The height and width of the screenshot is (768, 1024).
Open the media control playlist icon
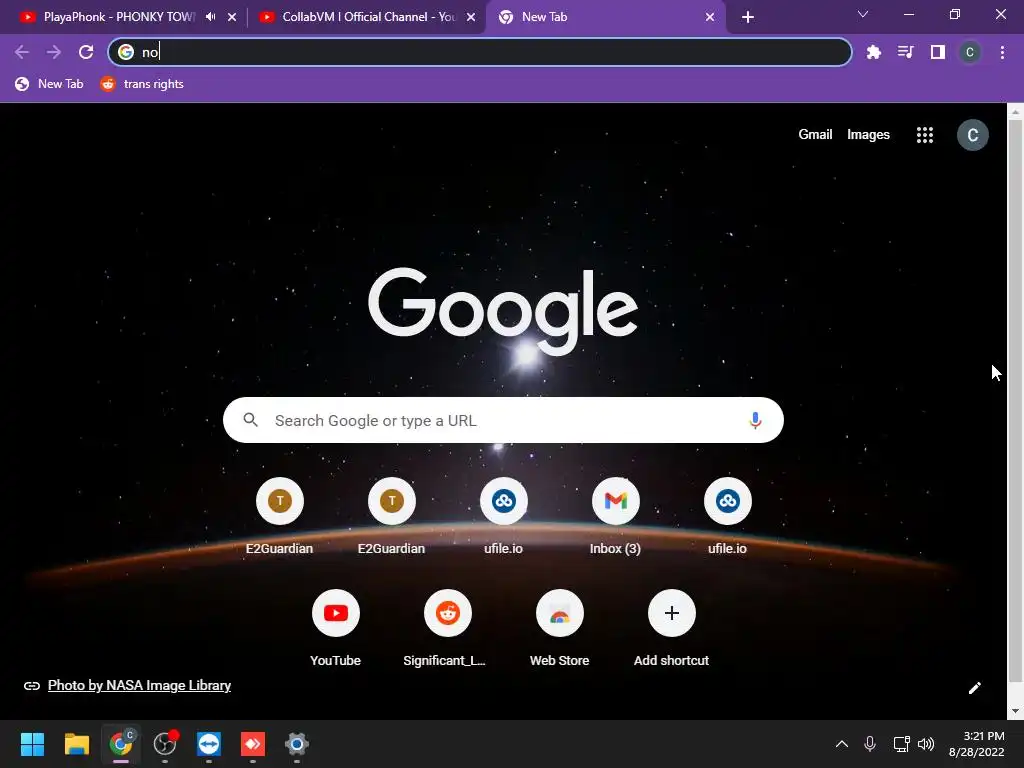pos(905,52)
